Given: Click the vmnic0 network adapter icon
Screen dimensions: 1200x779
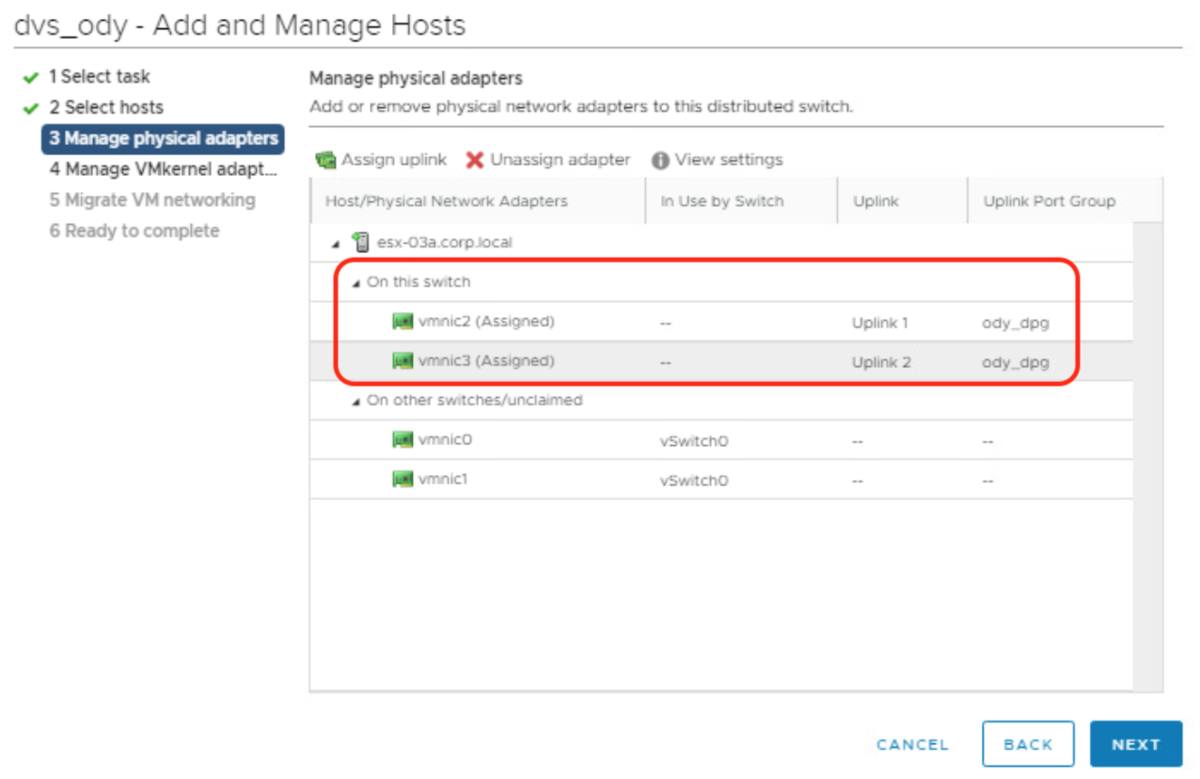Looking at the screenshot, I should (403, 440).
